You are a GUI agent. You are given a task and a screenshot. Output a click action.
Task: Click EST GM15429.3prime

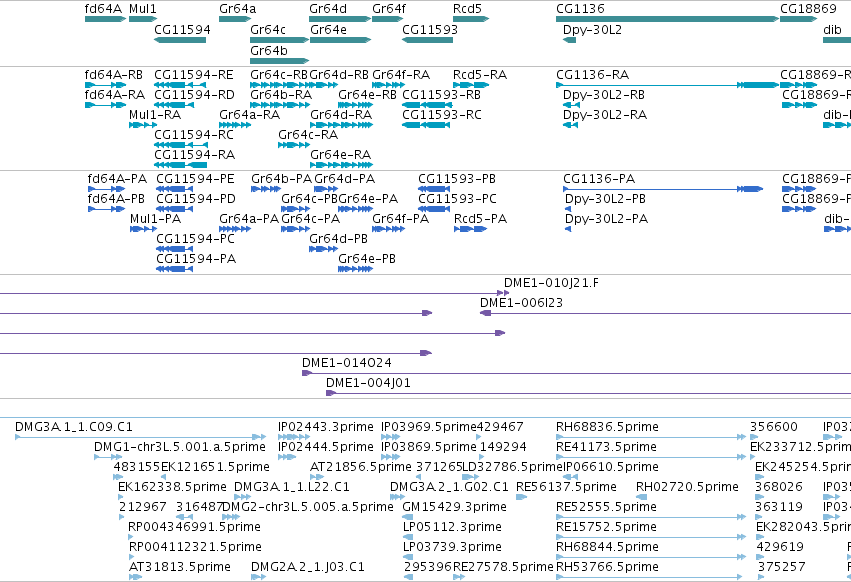pyautogui.click(x=408, y=517)
